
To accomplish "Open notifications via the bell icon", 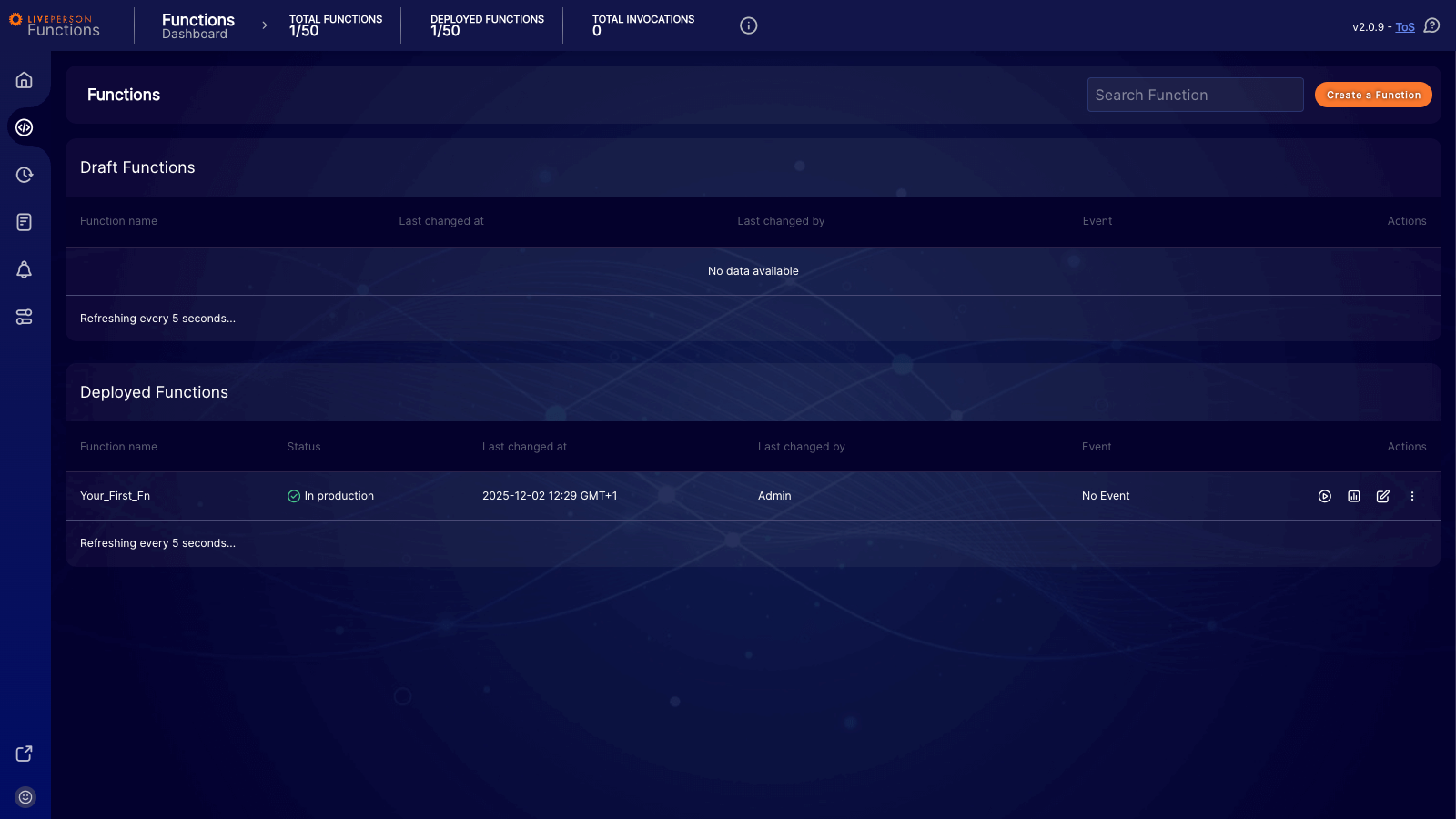I will (x=25, y=269).
